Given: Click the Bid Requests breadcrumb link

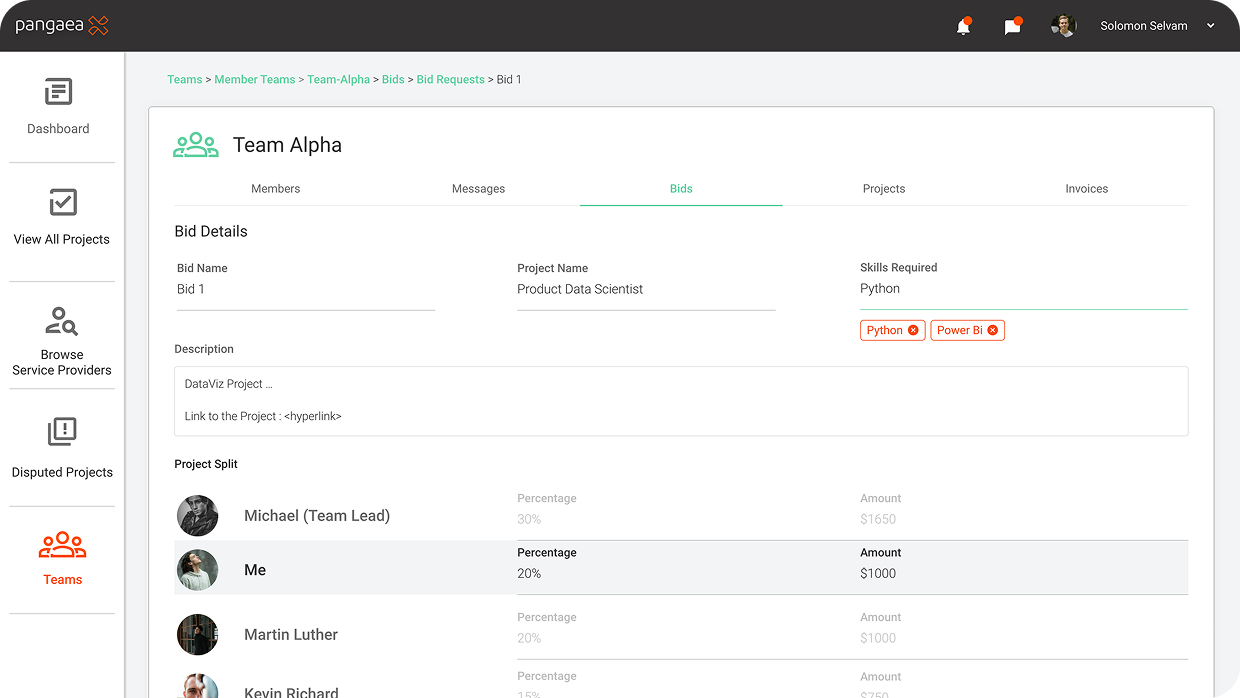Looking at the screenshot, I should (x=450, y=79).
